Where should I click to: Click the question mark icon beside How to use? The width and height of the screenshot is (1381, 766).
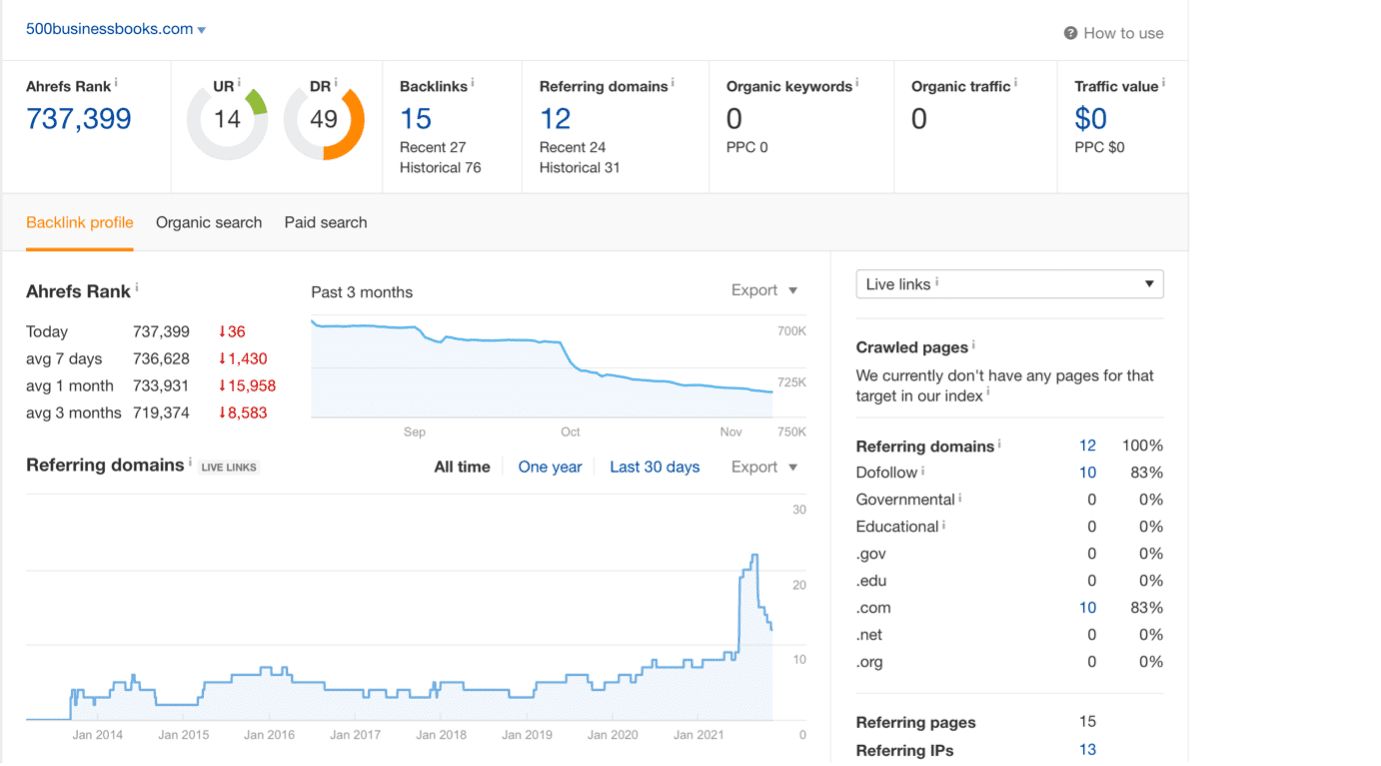click(x=1071, y=33)
